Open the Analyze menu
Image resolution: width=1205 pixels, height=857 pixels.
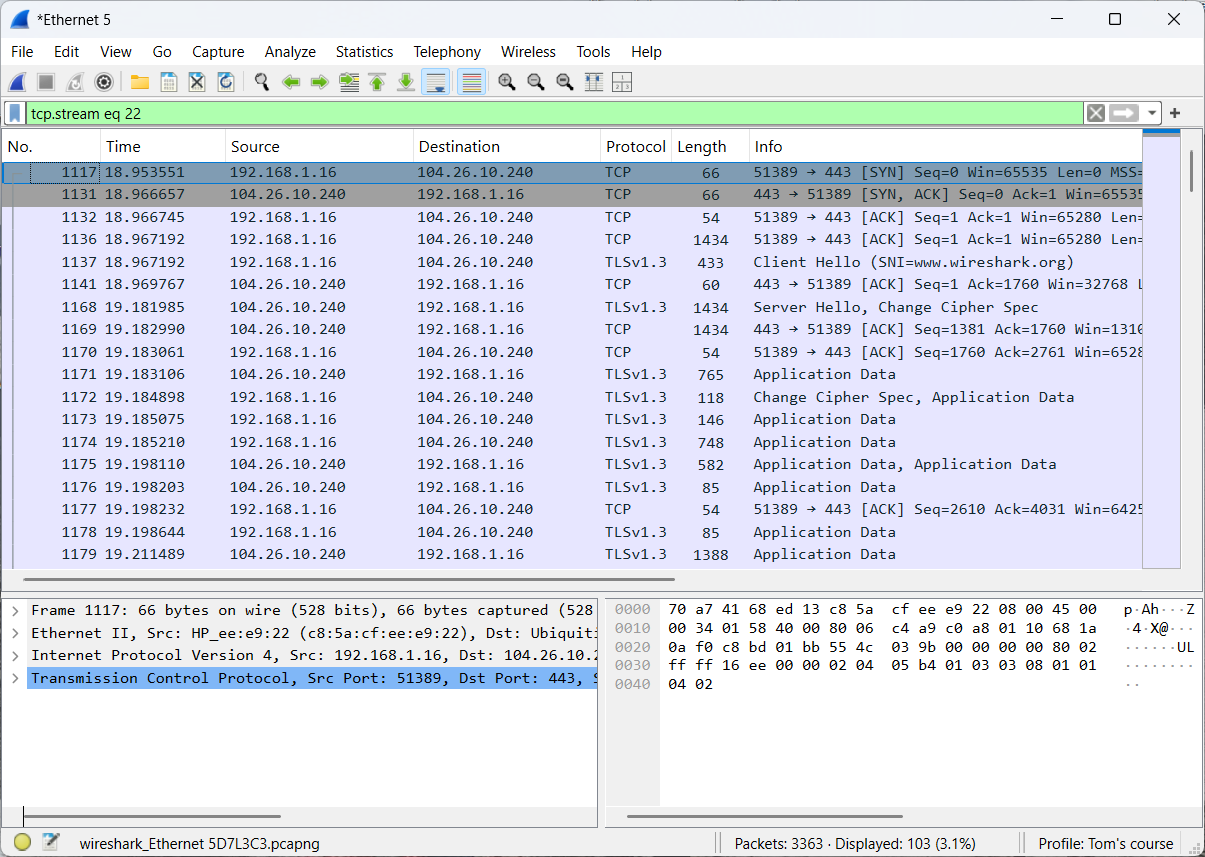coord(290,52)
